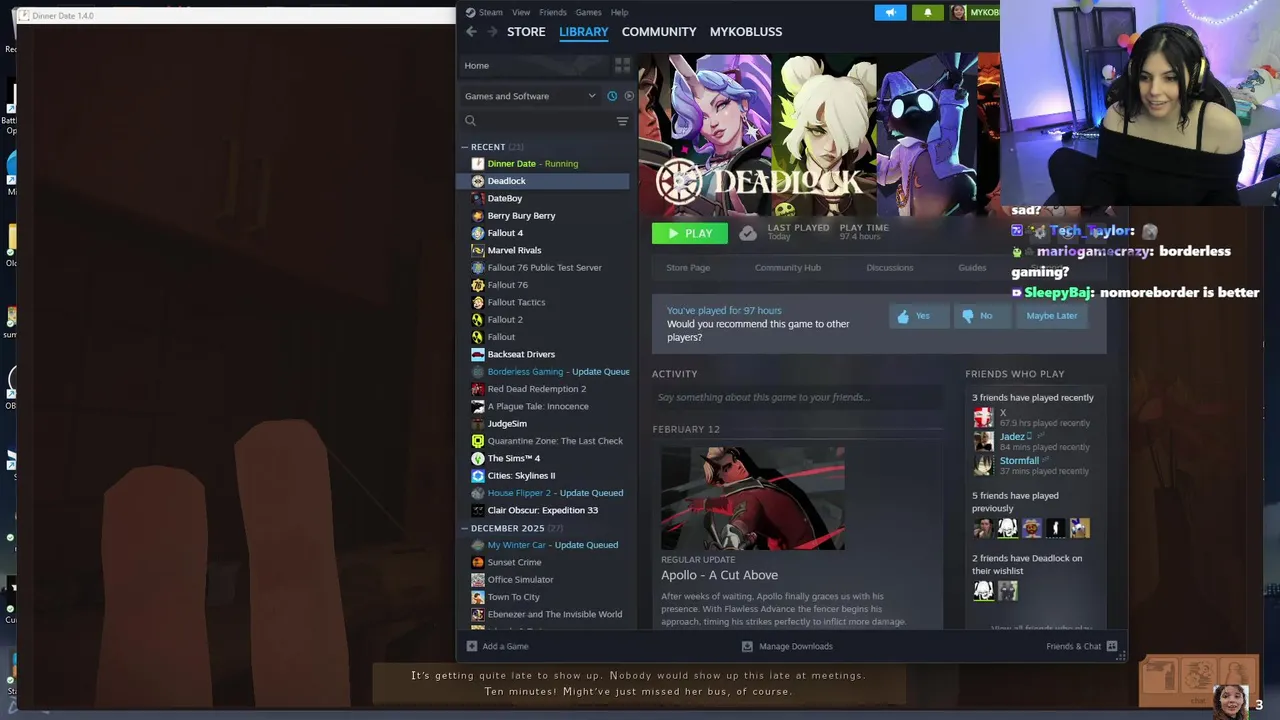Click the ready-to-play filter icon

point(629,96)
